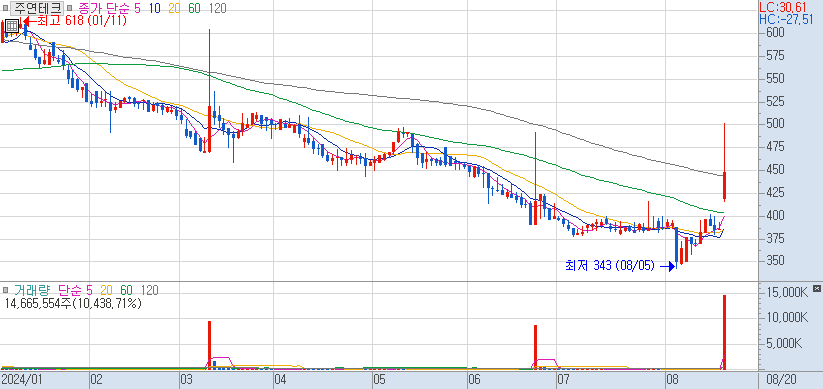Click the 15,000K volume axis label

point(787,291)
